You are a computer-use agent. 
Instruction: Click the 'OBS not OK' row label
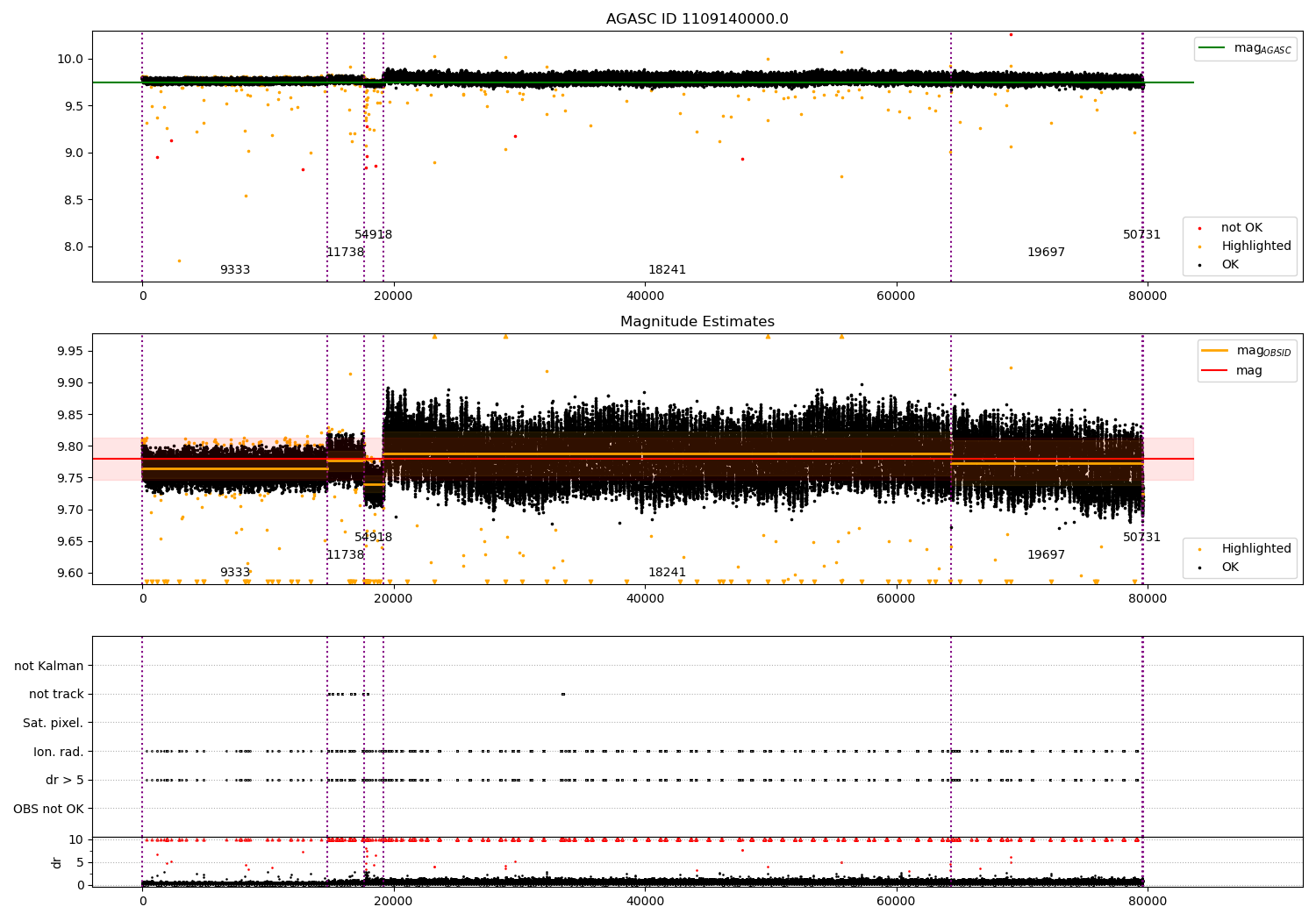(x=48, y=810)
